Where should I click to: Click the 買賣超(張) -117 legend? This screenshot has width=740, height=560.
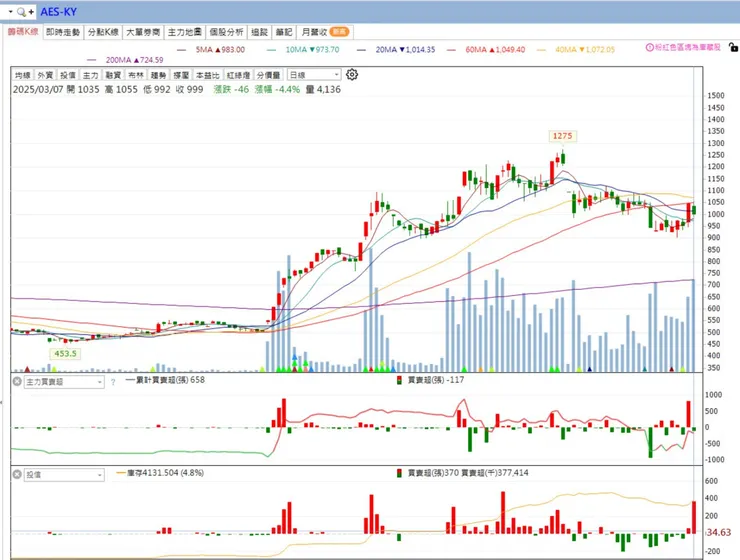coord(431,380)
